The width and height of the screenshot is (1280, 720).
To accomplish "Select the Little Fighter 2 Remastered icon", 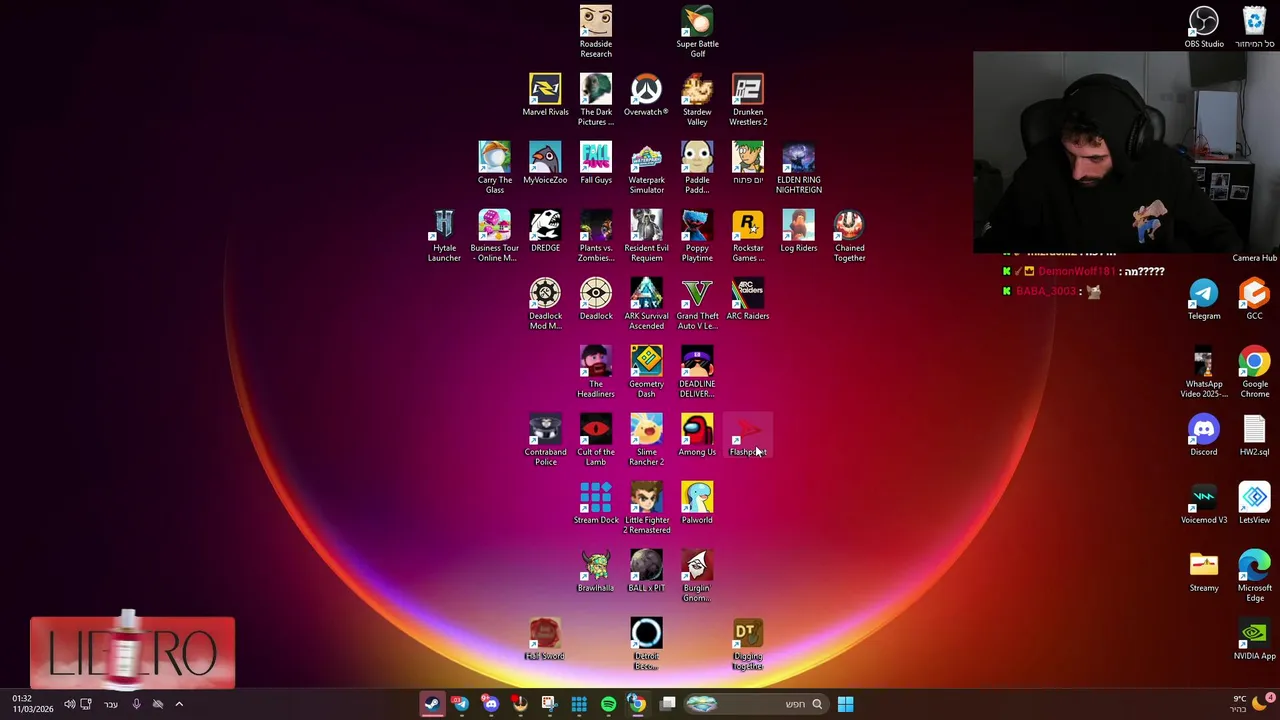I will pyautogui.click(x=646, y=507).
